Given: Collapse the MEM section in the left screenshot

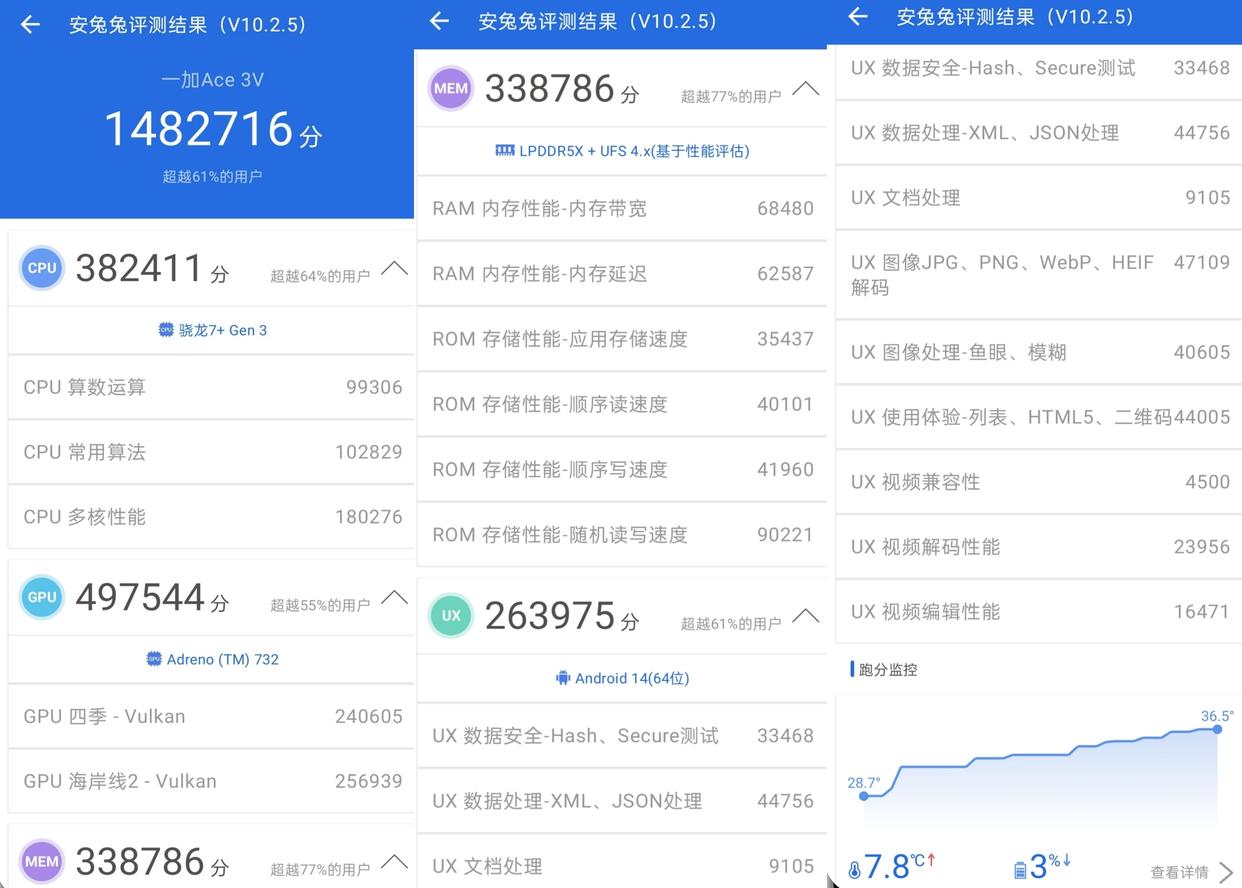Looking at the screenshot, I should tap(394, 861).
